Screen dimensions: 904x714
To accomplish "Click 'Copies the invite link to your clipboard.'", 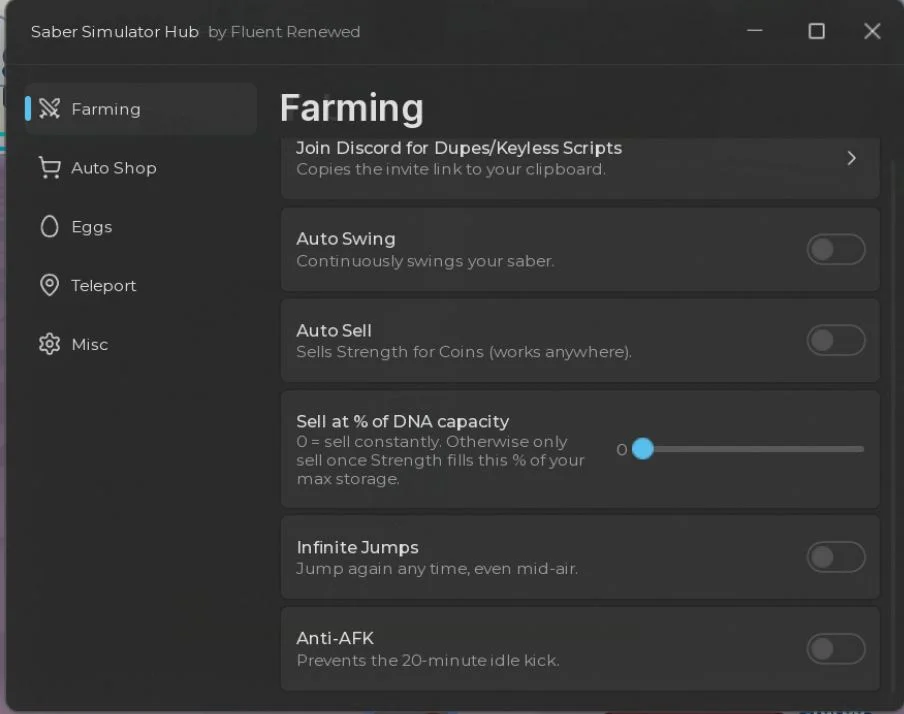I will (451, 170).
